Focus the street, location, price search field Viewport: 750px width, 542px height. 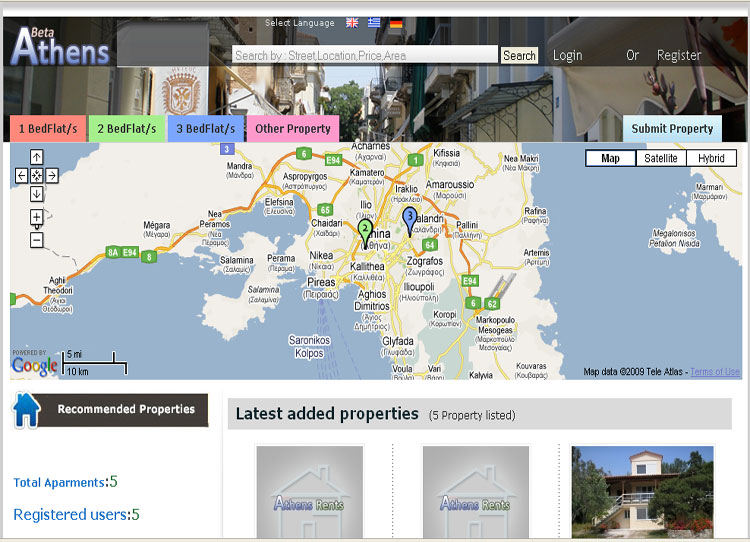click(x=365, y=56)
